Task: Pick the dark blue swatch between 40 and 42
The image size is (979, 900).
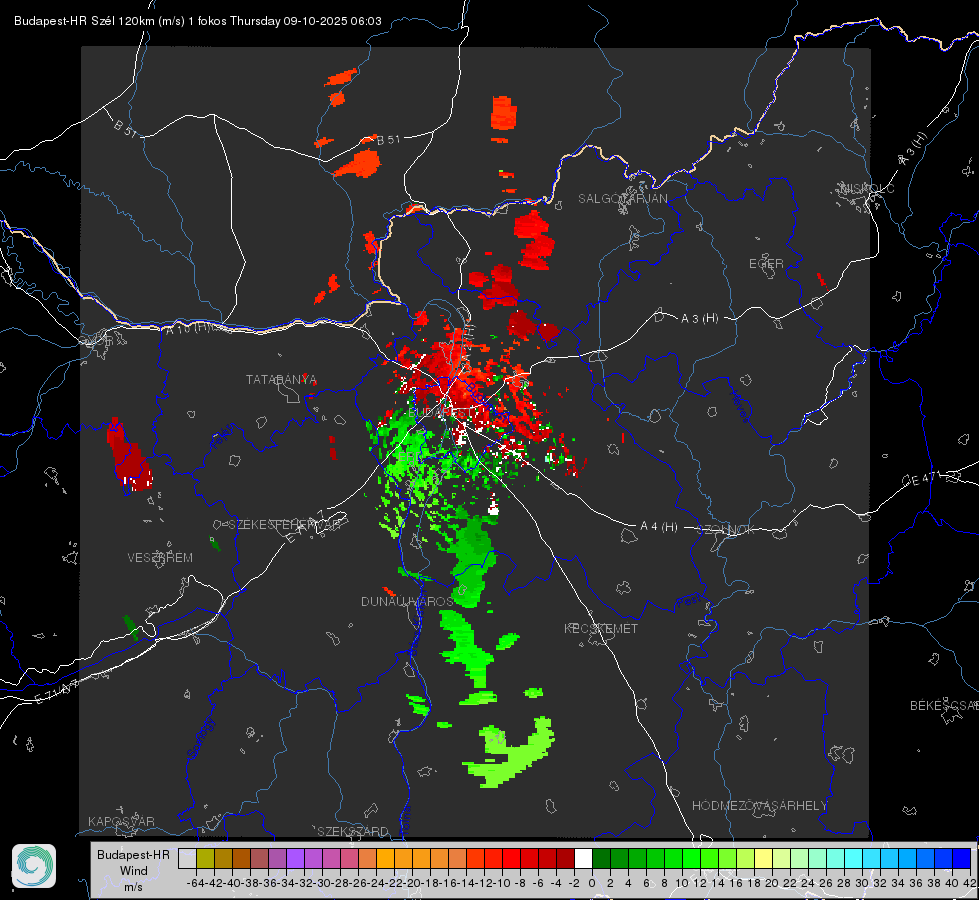Action: point(962,858)
